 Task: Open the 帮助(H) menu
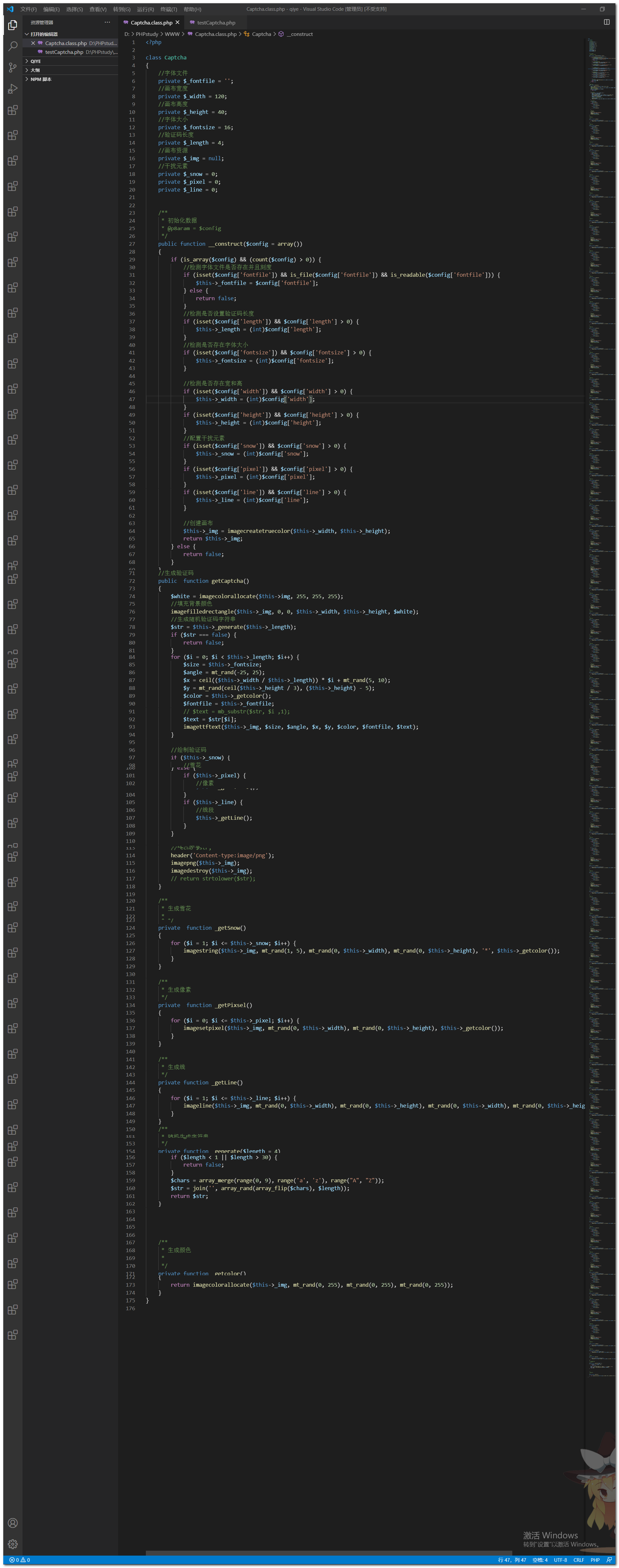[192, 9]
